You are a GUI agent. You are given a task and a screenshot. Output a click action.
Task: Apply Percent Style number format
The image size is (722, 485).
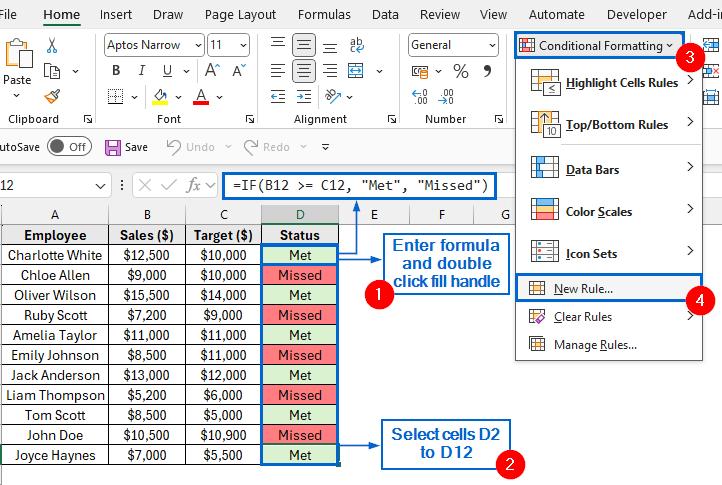point(461,71)
